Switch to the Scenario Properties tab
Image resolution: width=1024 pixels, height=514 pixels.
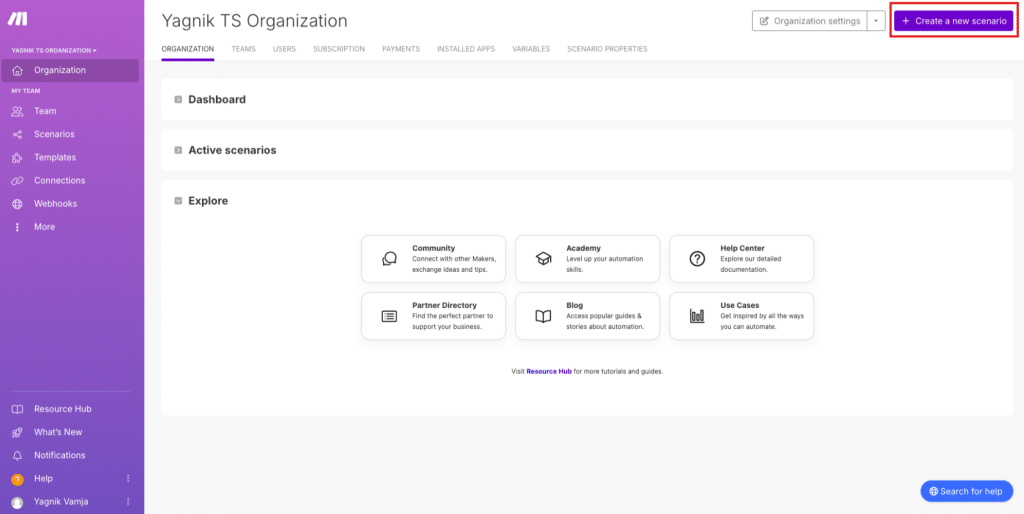607,49
